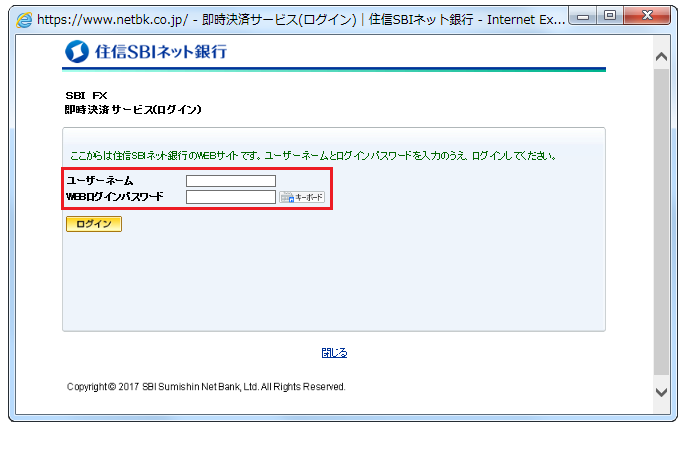Click the yellow ログイン button
This screenshot has width=690, height=450.
94,224
